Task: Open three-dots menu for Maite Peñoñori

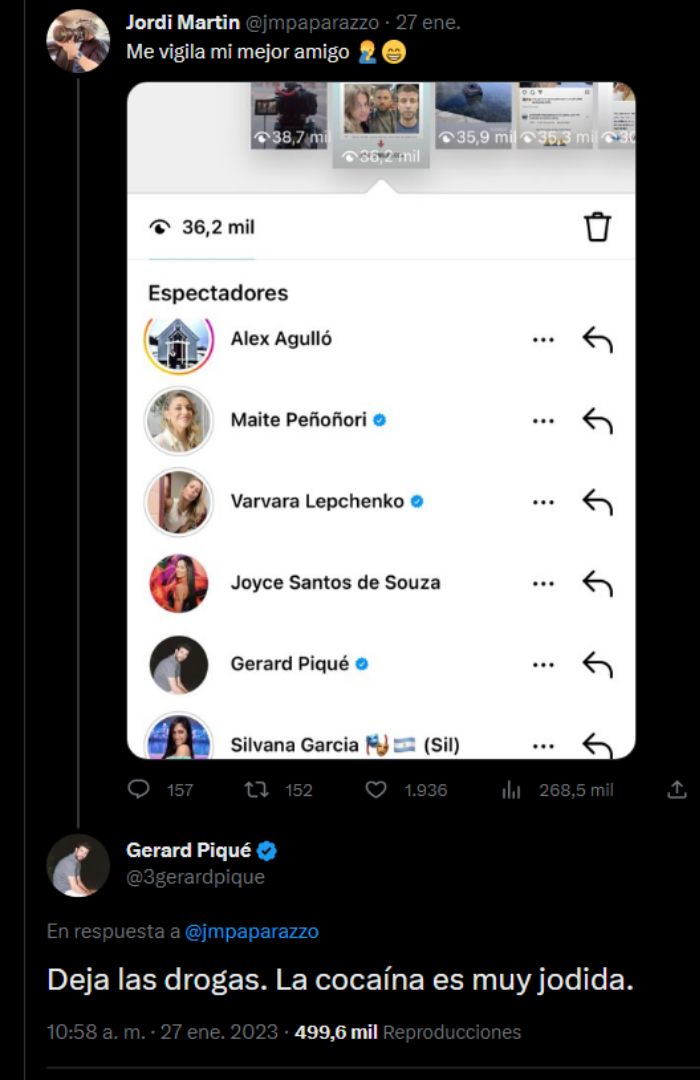Action: pos(543,421)
